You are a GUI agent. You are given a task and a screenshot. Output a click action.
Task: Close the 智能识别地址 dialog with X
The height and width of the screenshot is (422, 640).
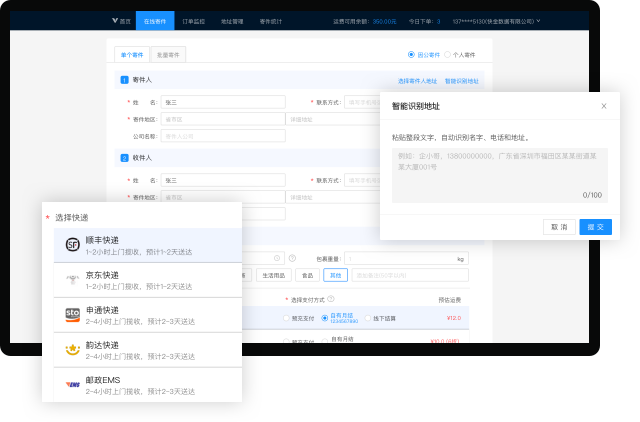(603, 106)
